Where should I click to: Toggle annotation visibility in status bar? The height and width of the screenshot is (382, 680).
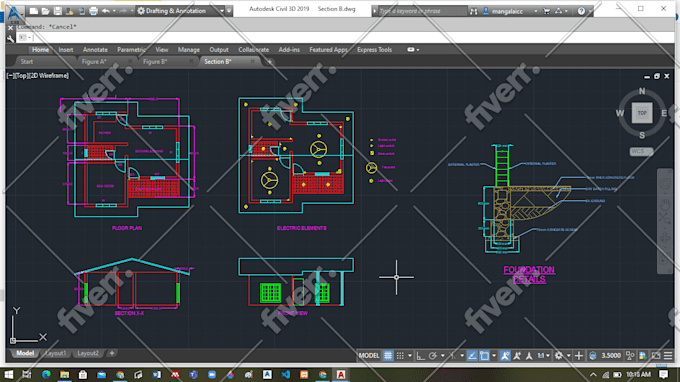pos(505,356)
